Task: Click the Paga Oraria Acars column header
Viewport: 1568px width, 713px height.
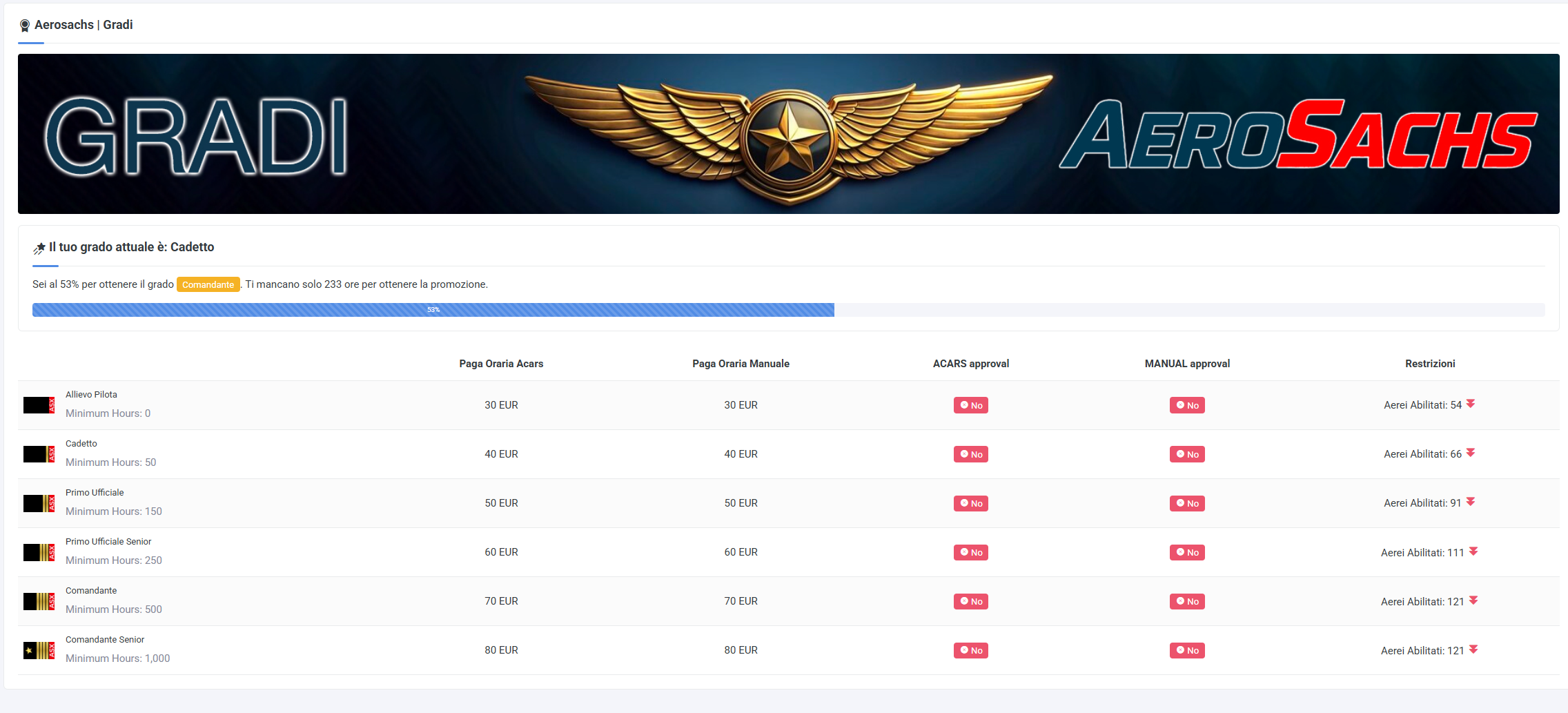Action: coord(501,364)
